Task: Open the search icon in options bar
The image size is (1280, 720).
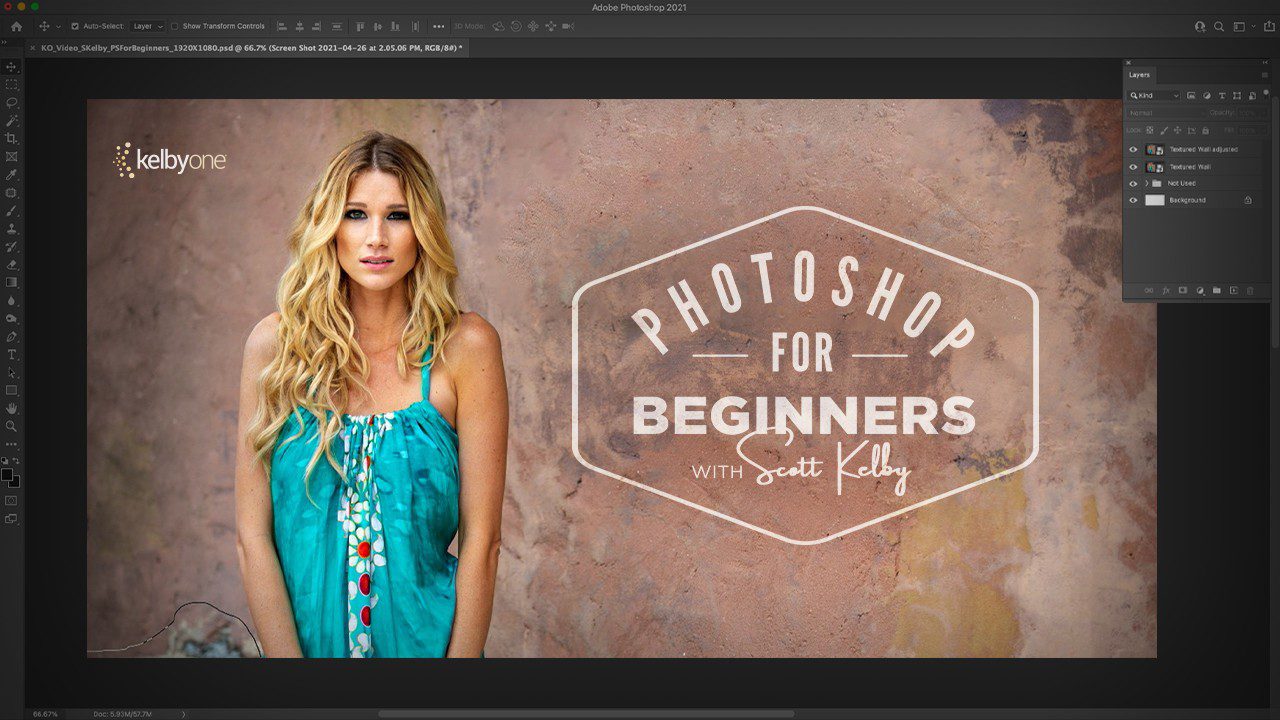Action: click(x=1219, y=26)
